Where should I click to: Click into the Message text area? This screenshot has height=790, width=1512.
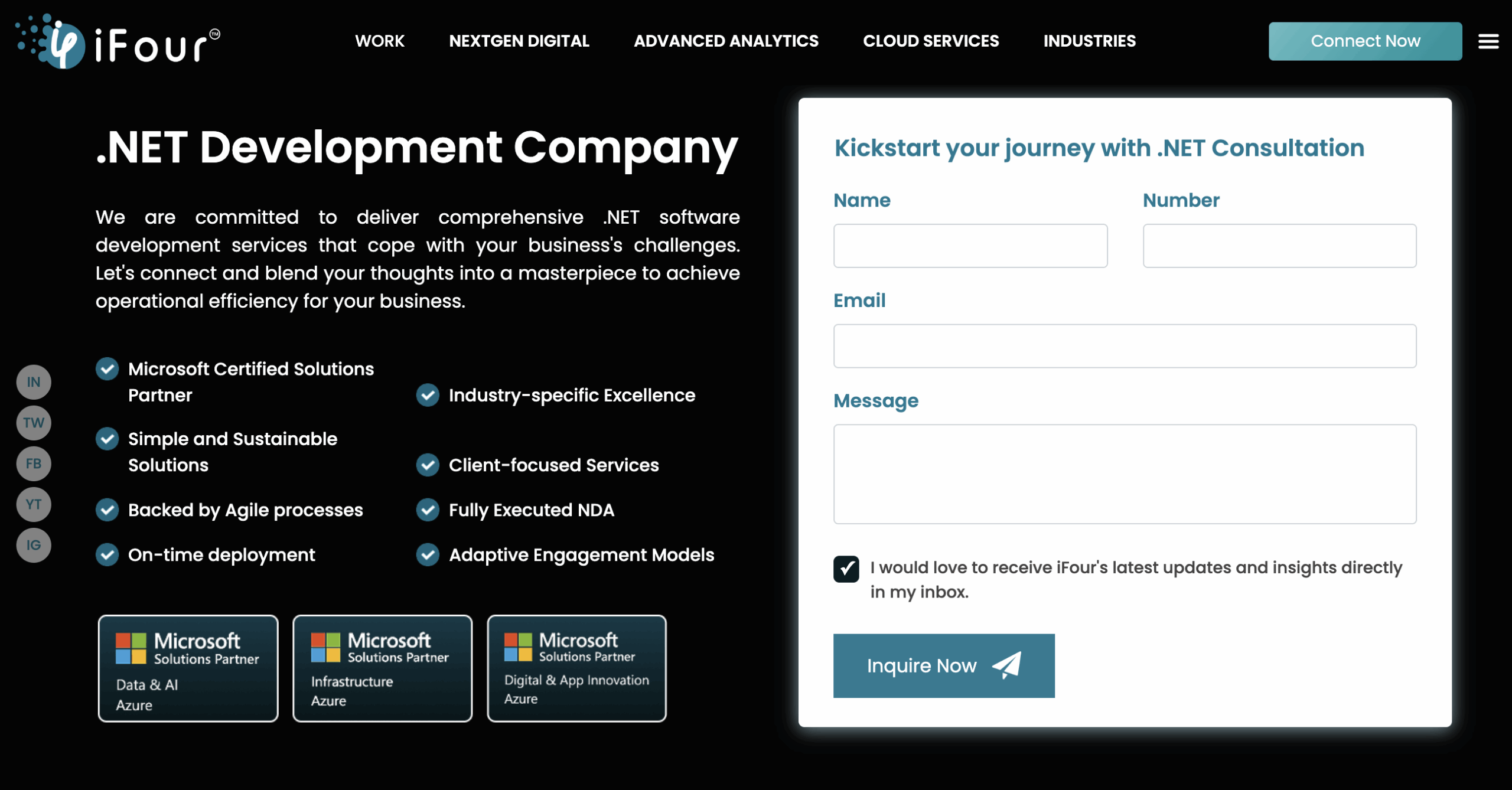(x=1125, y=474)
